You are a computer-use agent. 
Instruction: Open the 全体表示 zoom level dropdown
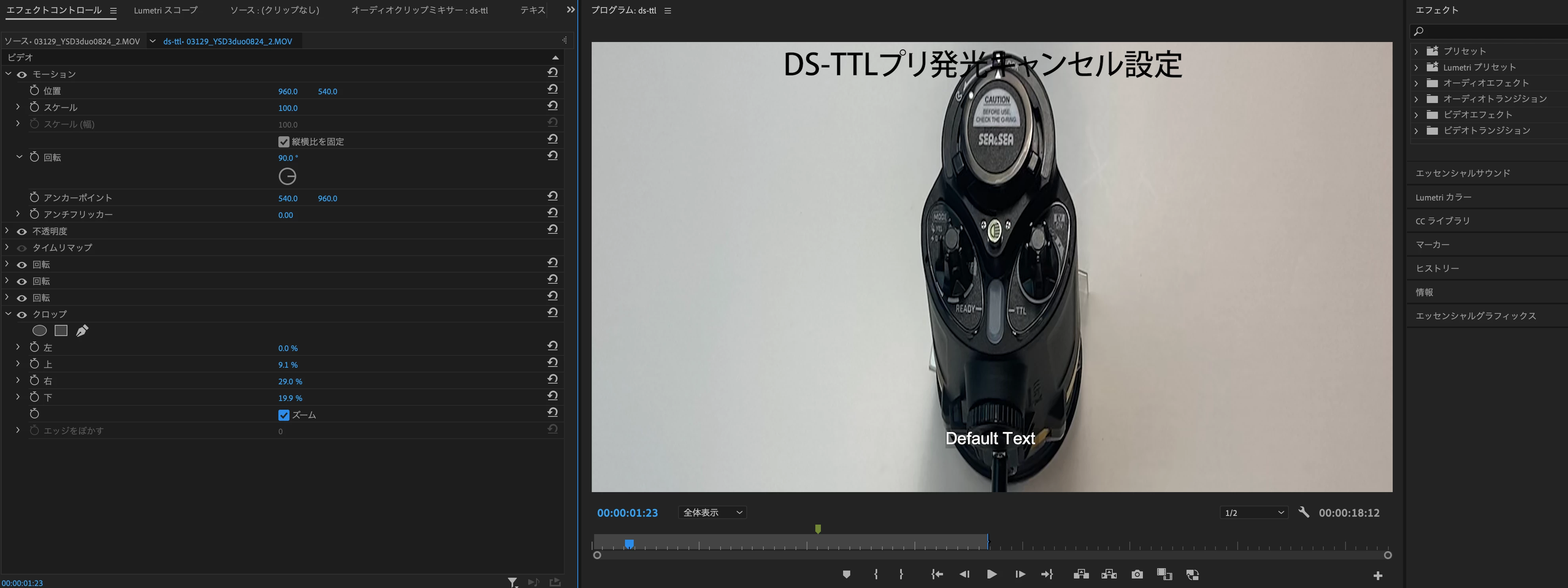pos(712,513)
